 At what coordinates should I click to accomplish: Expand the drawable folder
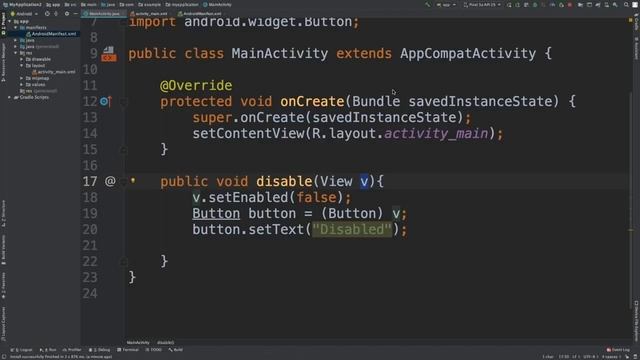click(x=22, y=59)
